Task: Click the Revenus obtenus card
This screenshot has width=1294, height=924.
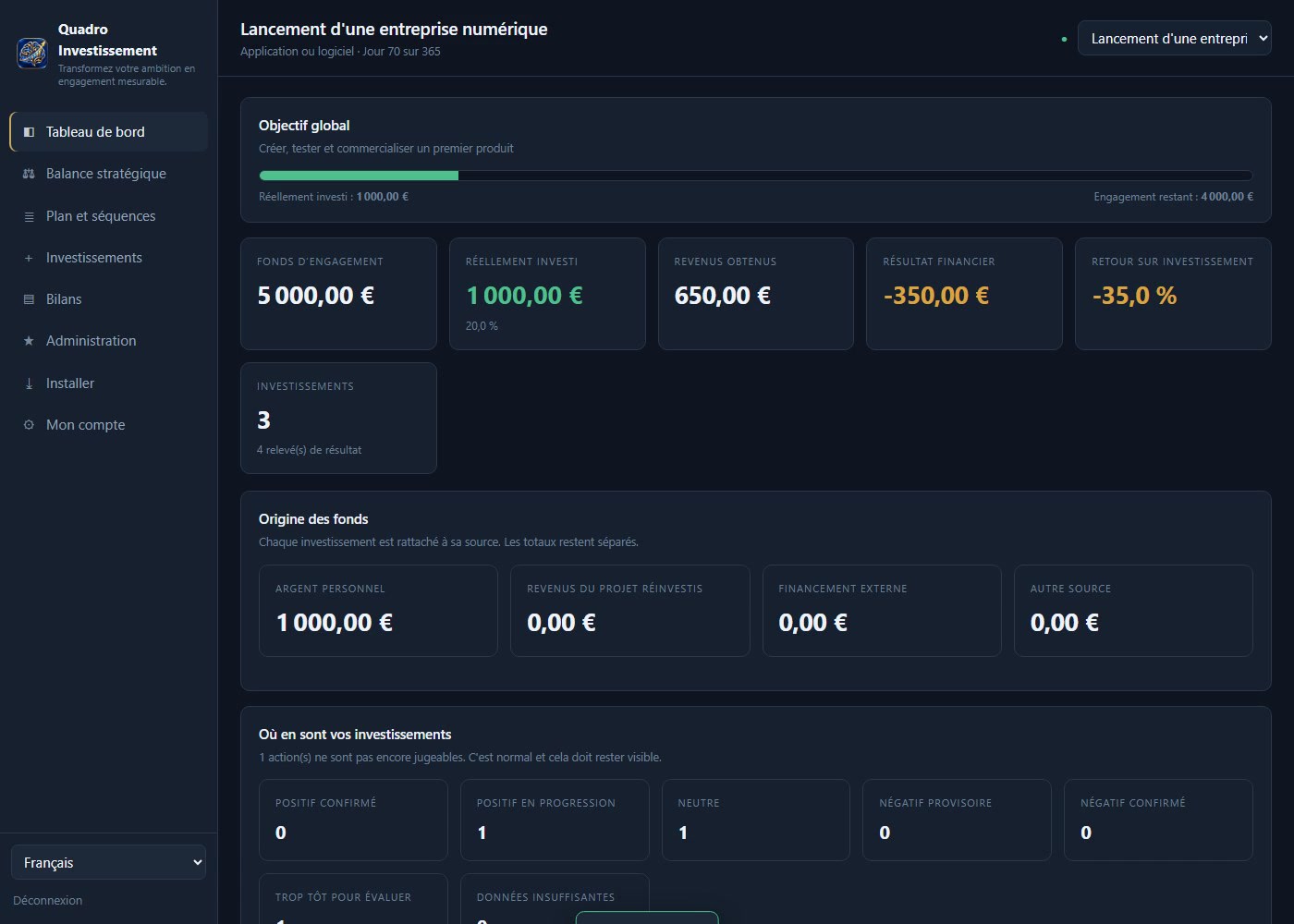Action: (x=756, y=294)
